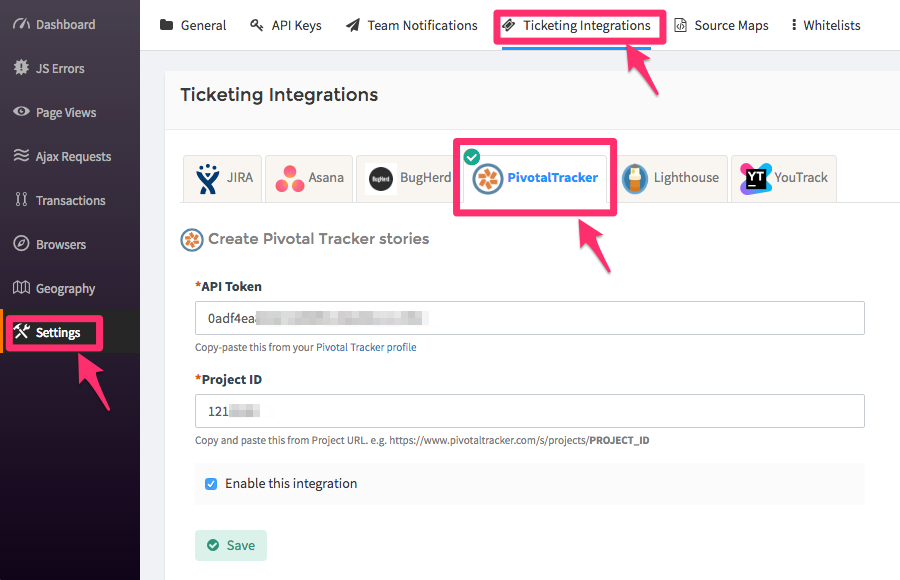Open the Team Notifications tab
This screenshot has width=900, height=580.
click(x=412, y=25)
